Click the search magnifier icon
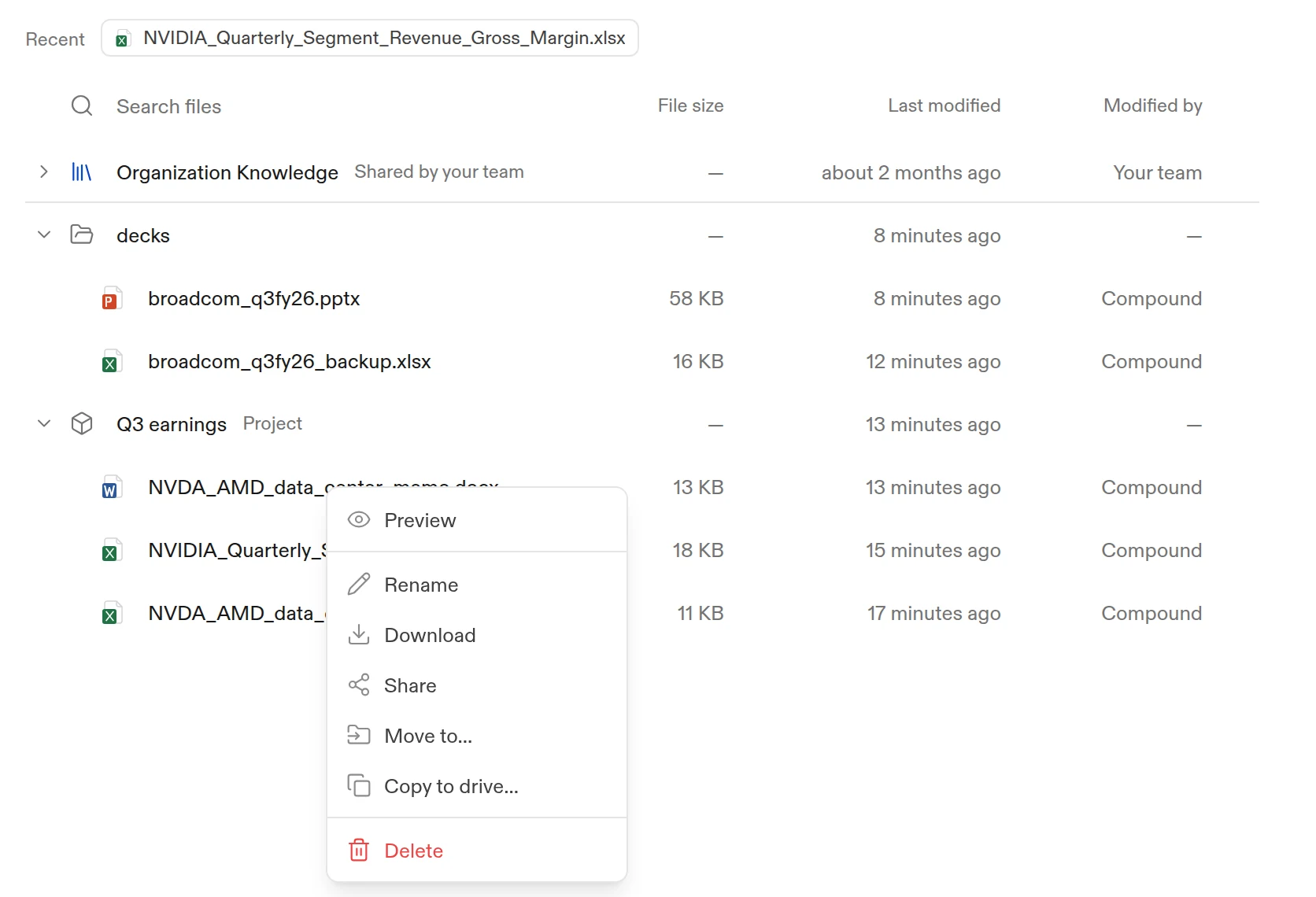Viewport: 1316px width, 897px height. (82, 105)
